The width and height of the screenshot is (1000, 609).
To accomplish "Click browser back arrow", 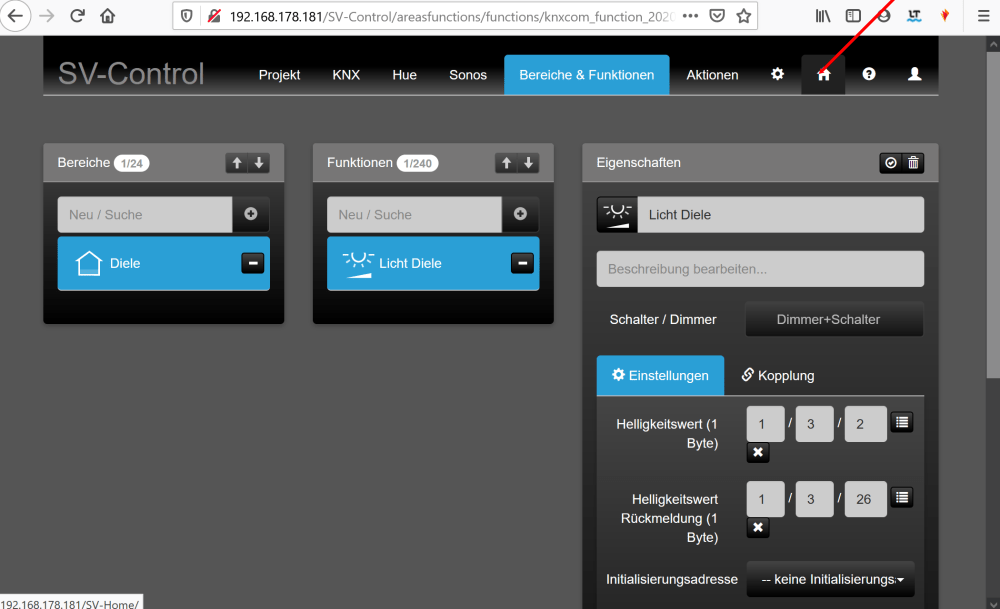I will [15, 16].
